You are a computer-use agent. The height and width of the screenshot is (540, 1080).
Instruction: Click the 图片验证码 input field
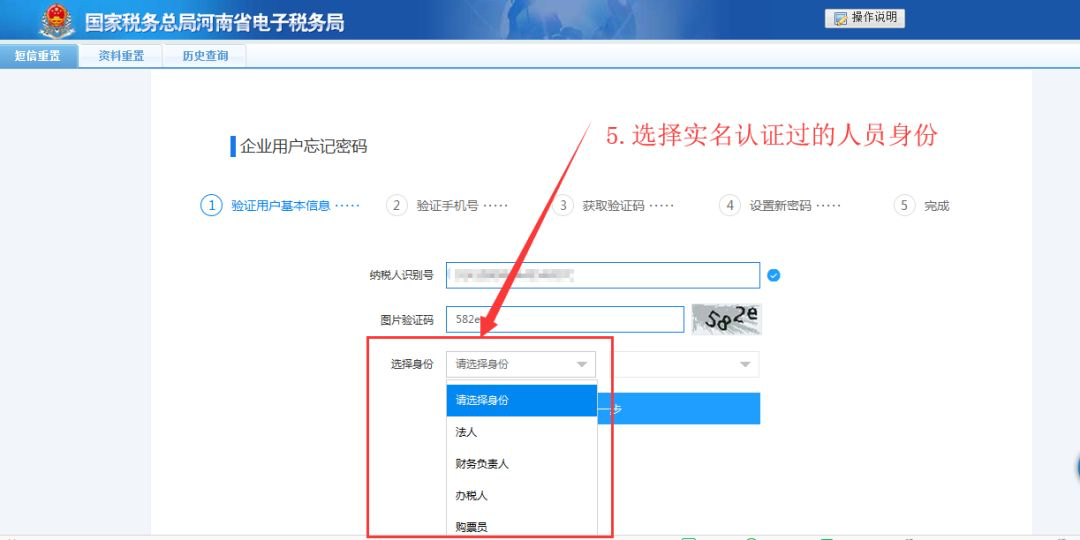[x=565, y=319]
